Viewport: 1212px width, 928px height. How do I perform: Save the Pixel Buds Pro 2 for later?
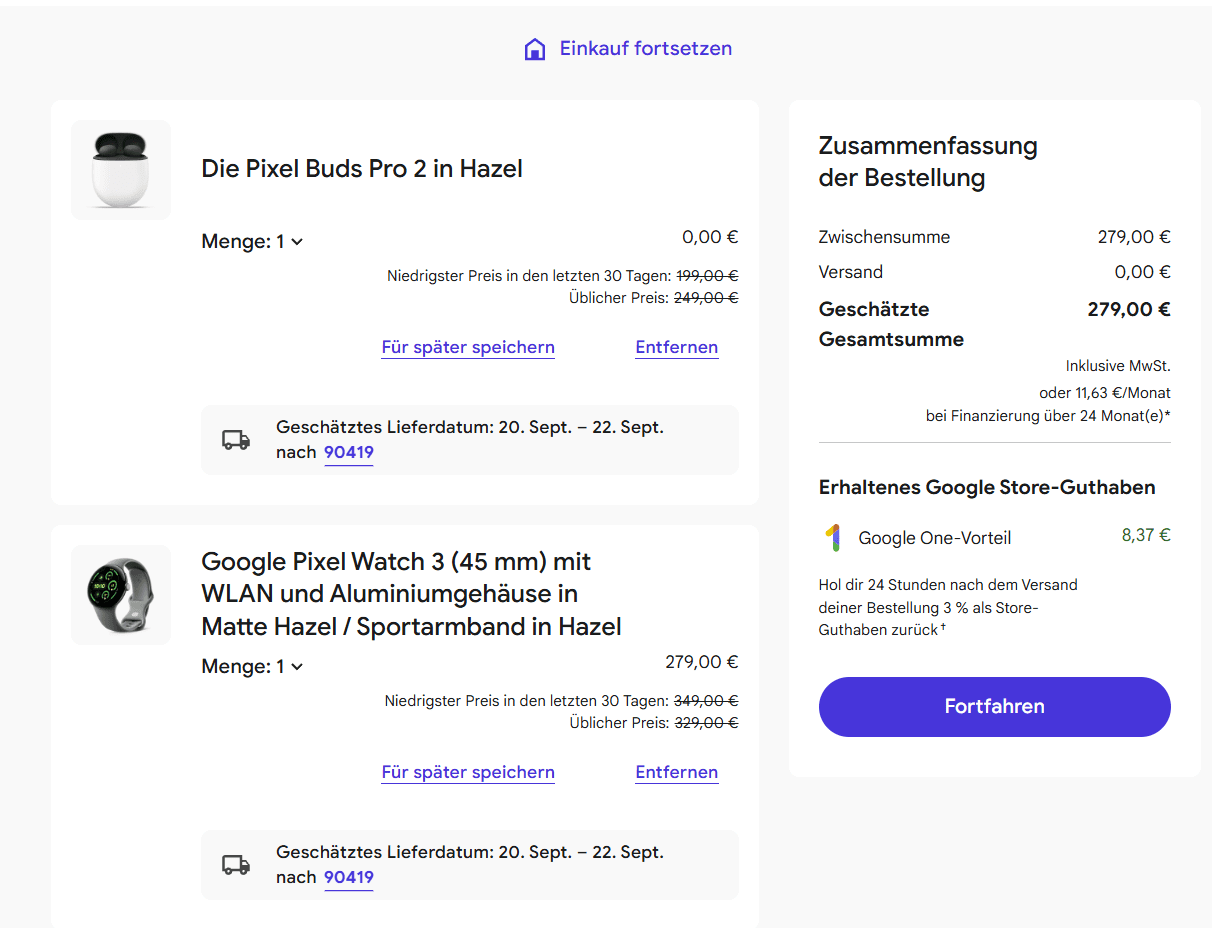(x=468, y=347)
